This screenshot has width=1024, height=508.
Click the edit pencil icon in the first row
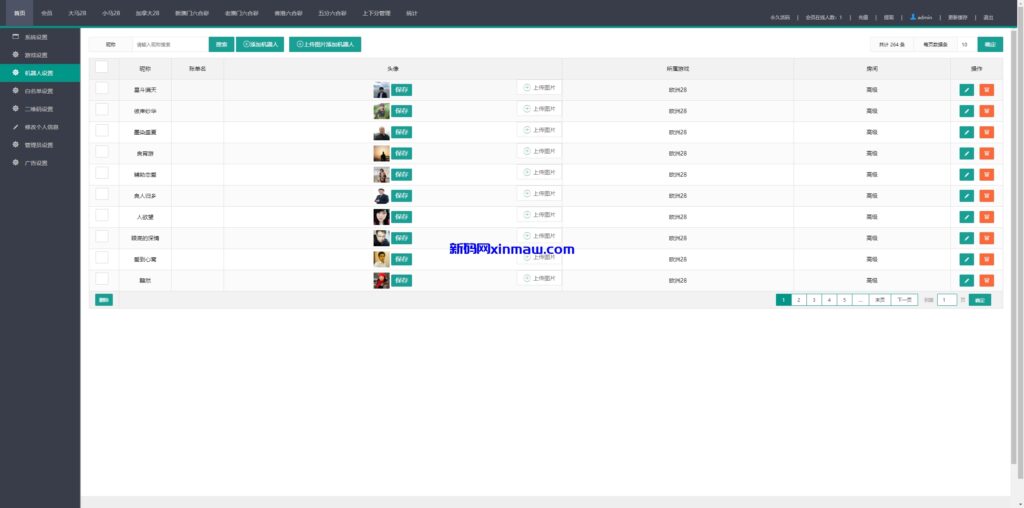tap(966, 89)
